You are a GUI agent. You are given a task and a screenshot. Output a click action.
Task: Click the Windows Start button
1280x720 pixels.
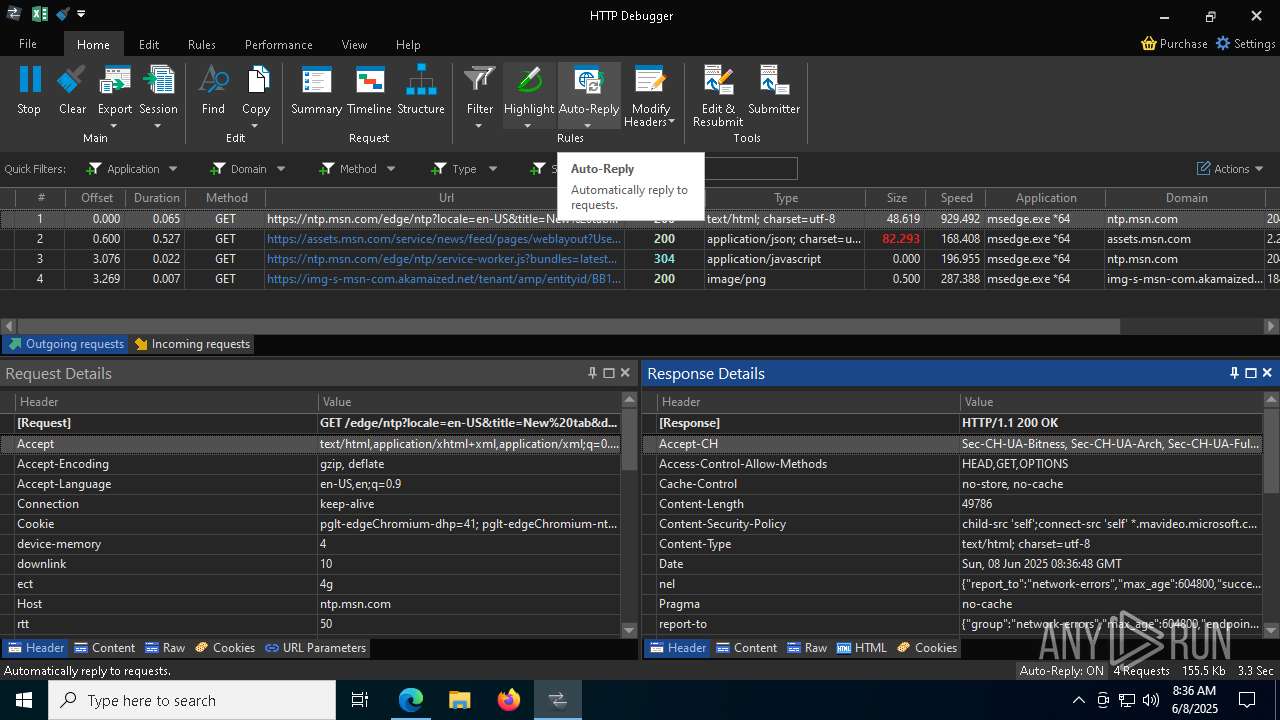tap(23, 700)
